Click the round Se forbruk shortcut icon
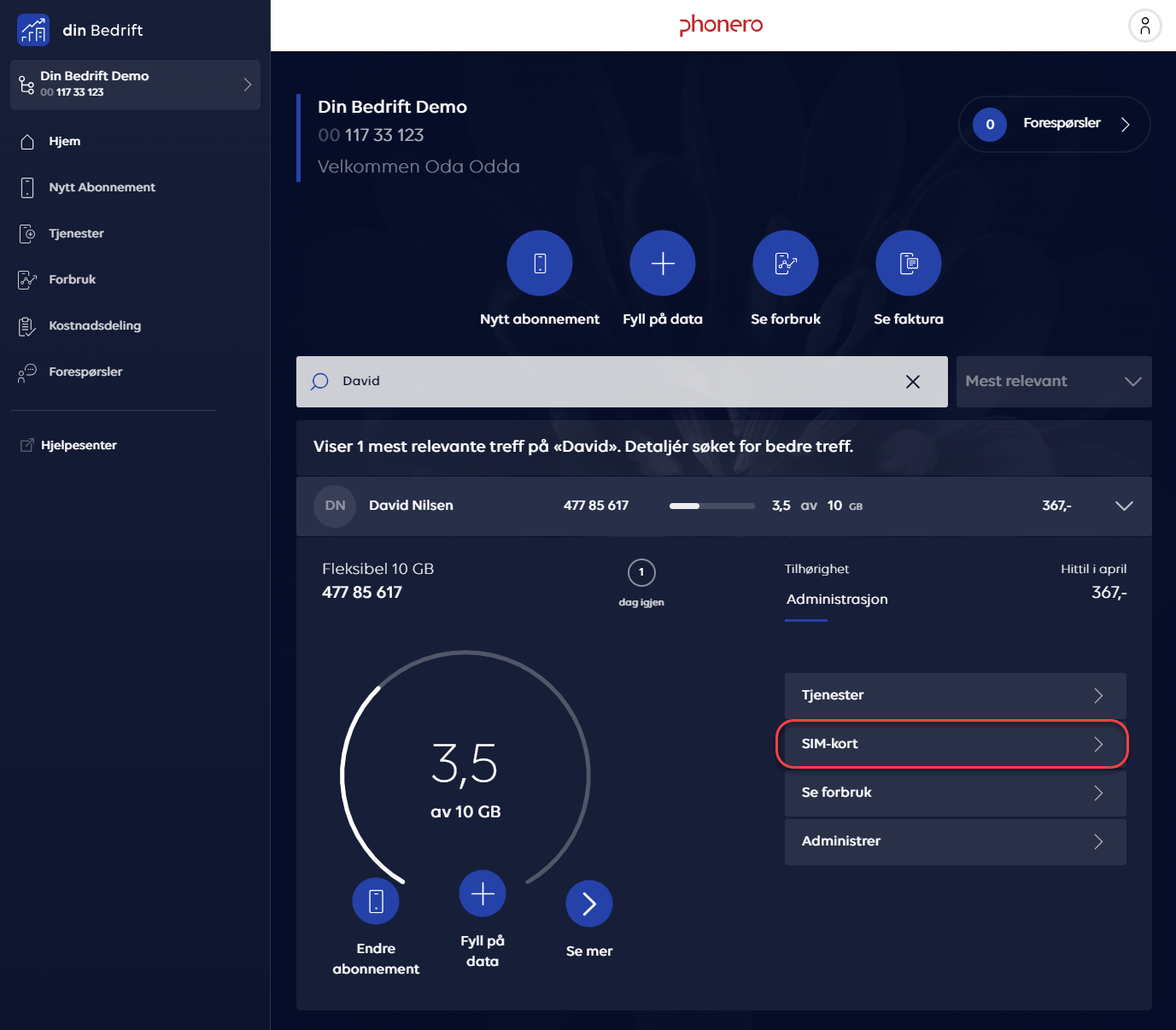1176x1030 pixels. point(786,263)
